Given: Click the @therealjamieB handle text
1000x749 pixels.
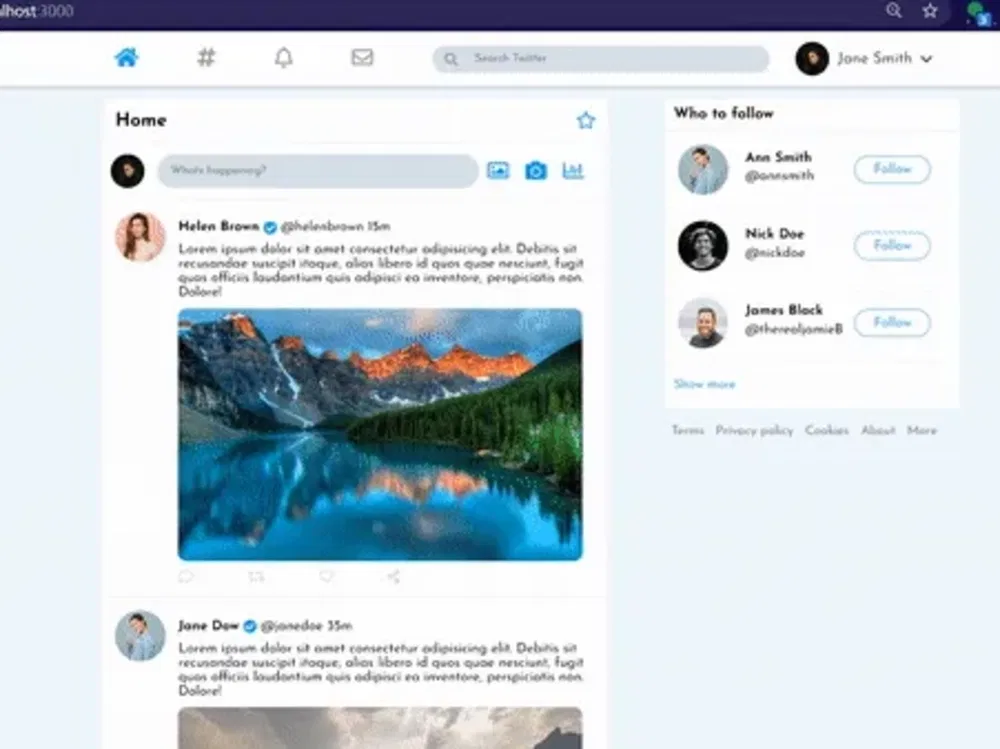Looking at the screenshot, I should tap(793, 329).
